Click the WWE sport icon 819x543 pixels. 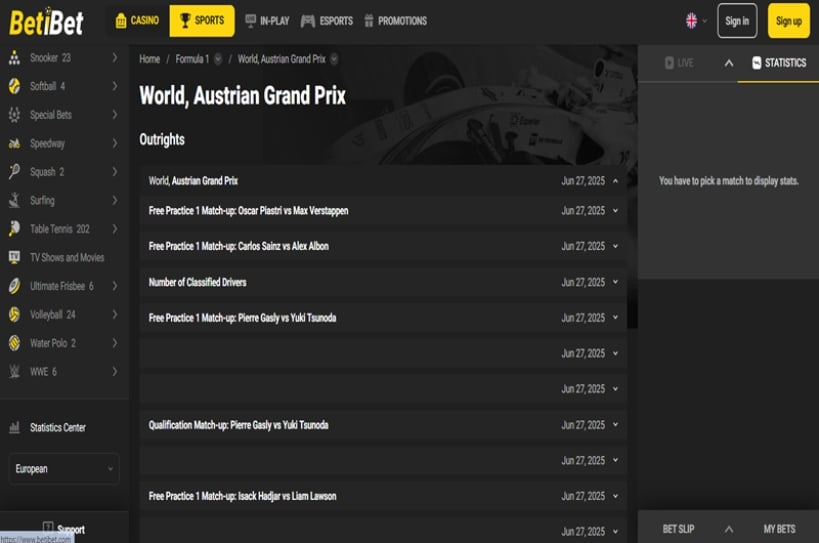tap(15, 371)
